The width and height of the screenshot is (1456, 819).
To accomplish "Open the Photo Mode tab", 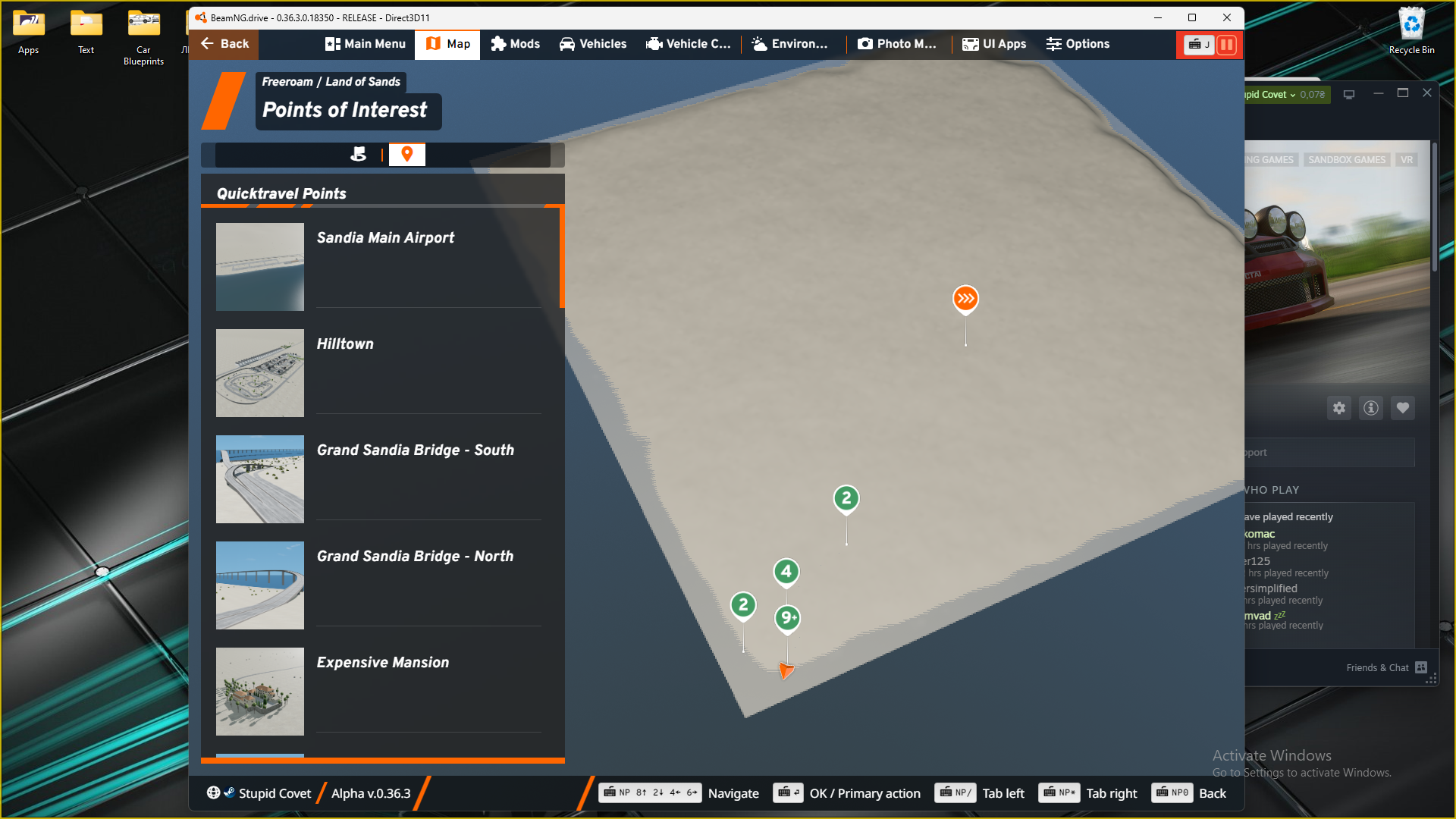I will click(x=897, y=44).
